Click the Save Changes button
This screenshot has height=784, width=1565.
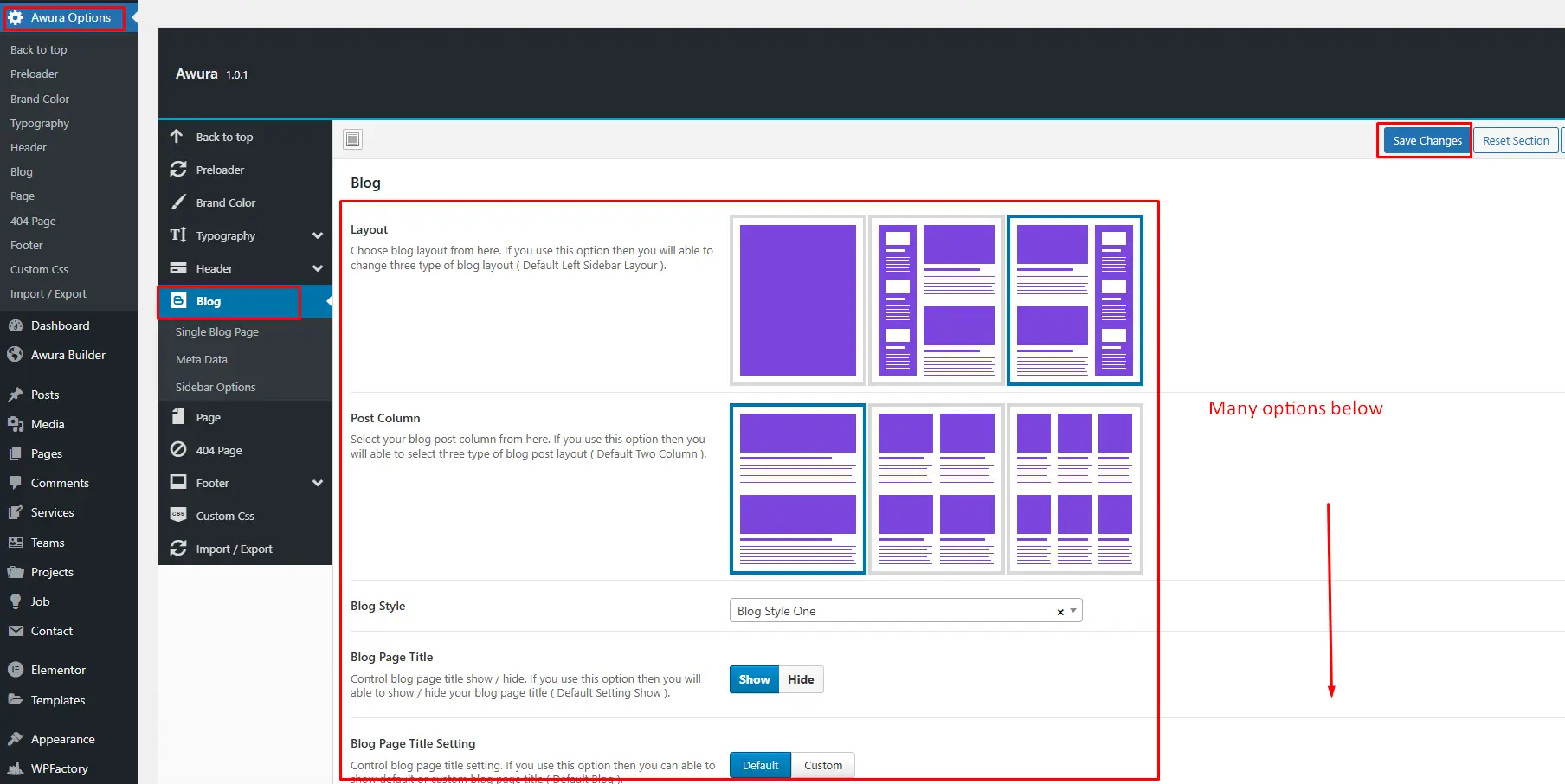point(1427,140)
